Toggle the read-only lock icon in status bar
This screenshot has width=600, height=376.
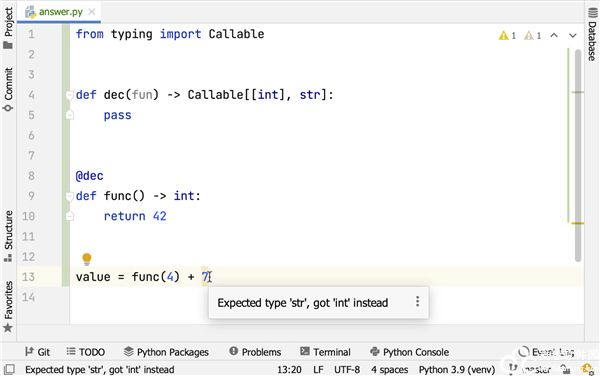(565, 369)
